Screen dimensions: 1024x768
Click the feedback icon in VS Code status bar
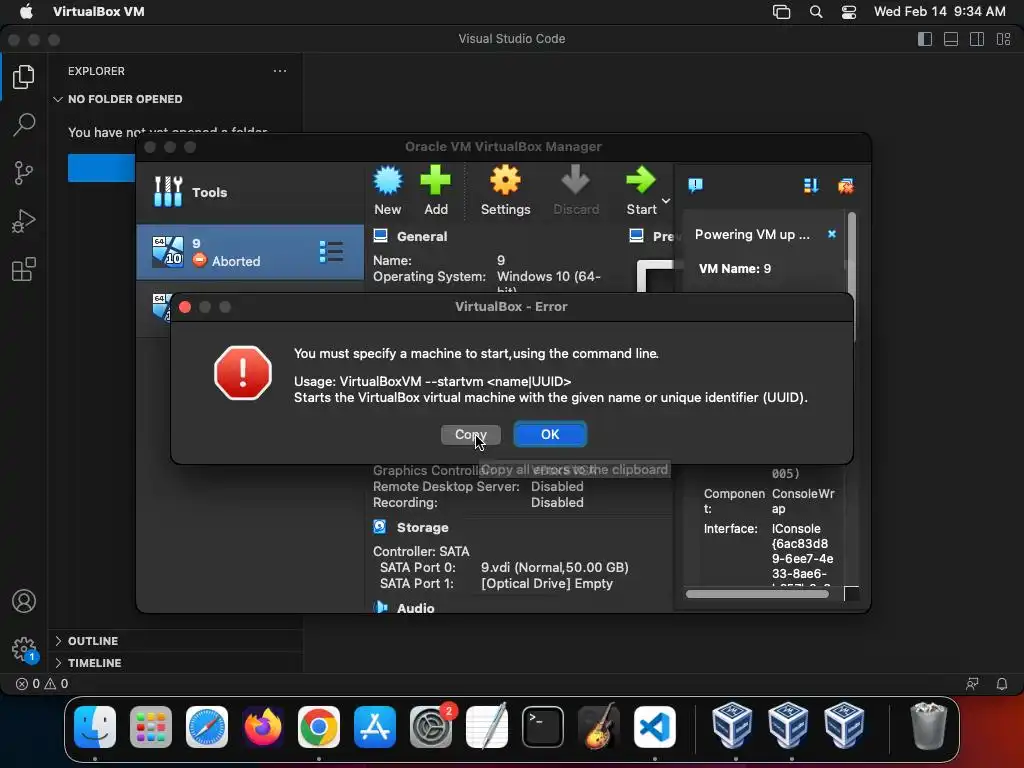pos(972,684)
